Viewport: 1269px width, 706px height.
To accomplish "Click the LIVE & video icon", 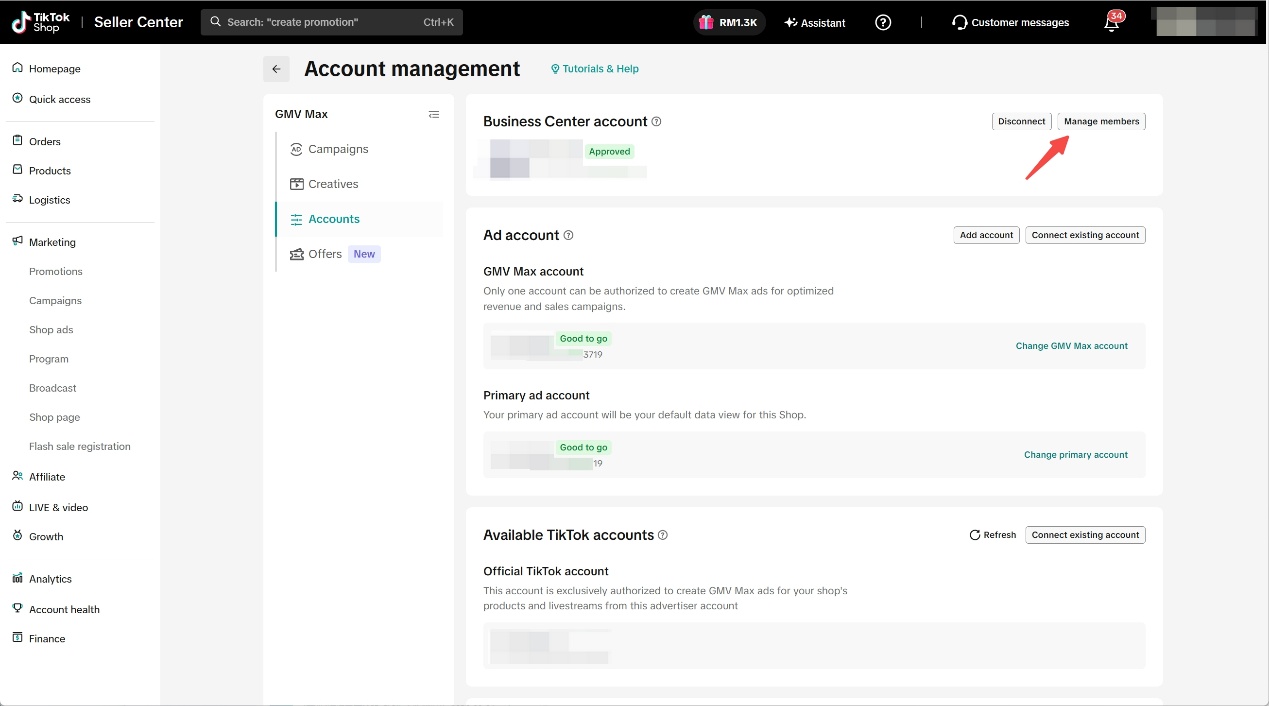I will coord(17,506).
